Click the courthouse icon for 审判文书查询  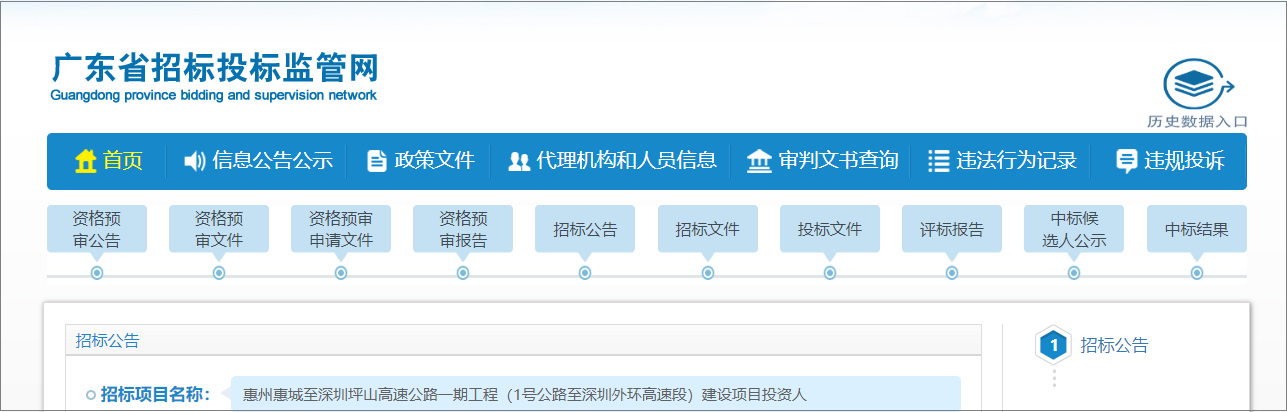coord(760,161)
